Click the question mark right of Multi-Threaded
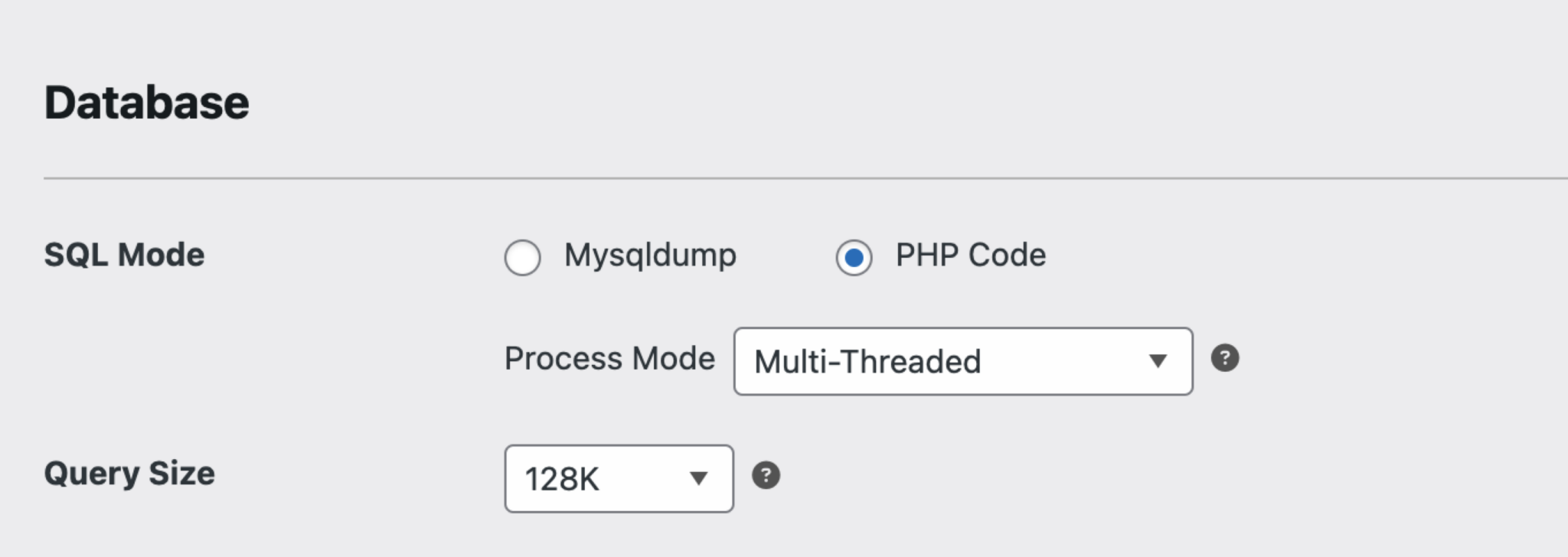 coord(1224,358)
